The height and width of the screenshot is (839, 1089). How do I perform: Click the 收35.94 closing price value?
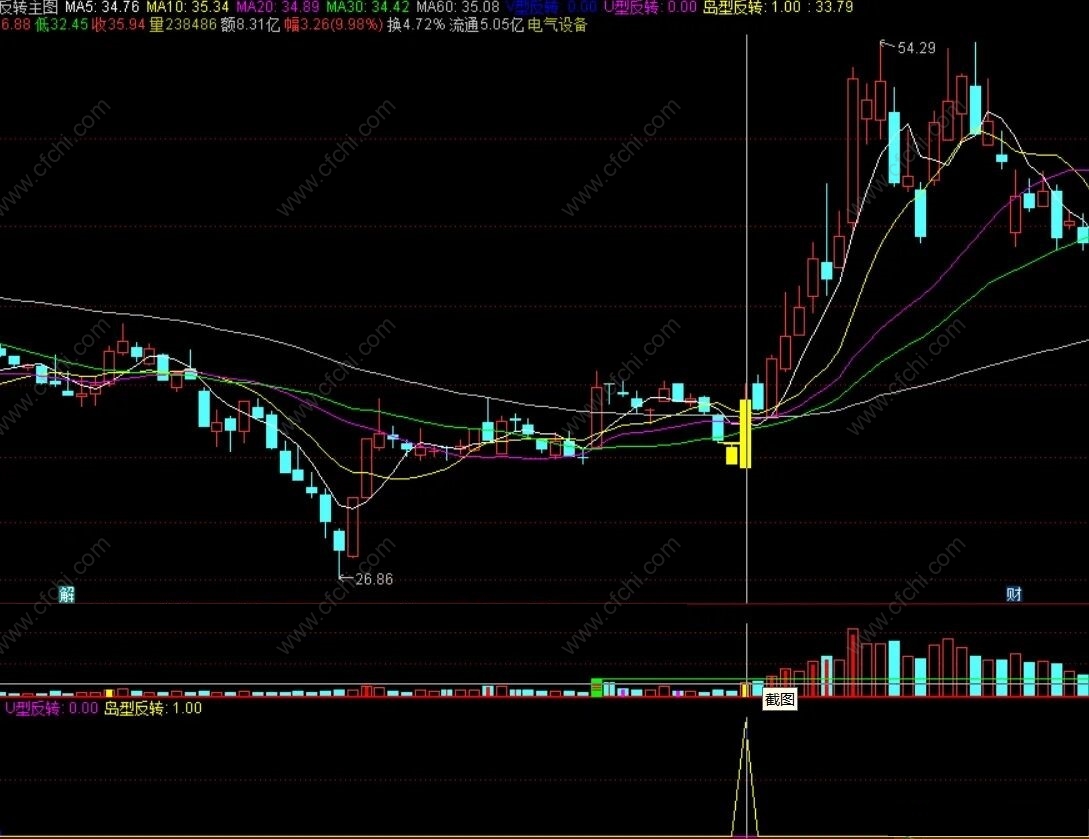click(x=119, y=26)
